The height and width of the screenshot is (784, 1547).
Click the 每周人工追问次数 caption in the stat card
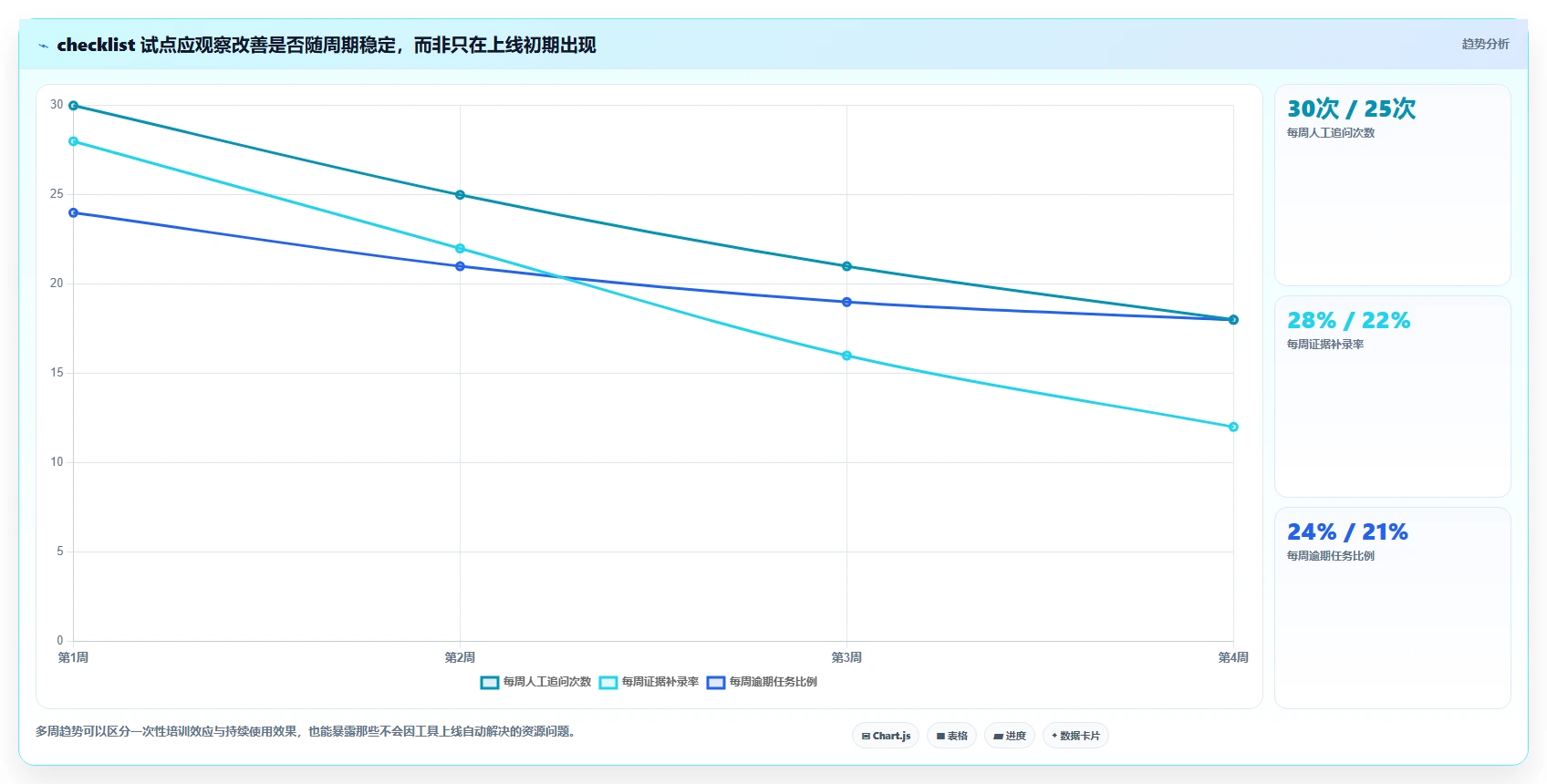[1331, 133]
